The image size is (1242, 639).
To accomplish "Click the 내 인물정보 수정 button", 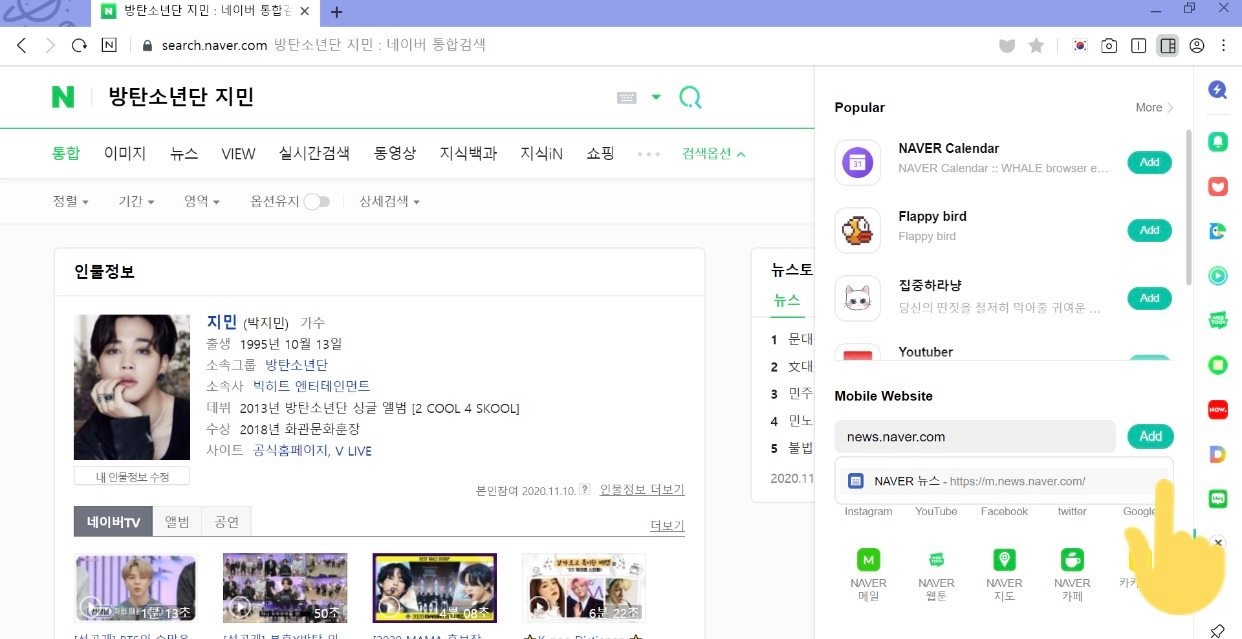I will [x=132, y=476].
